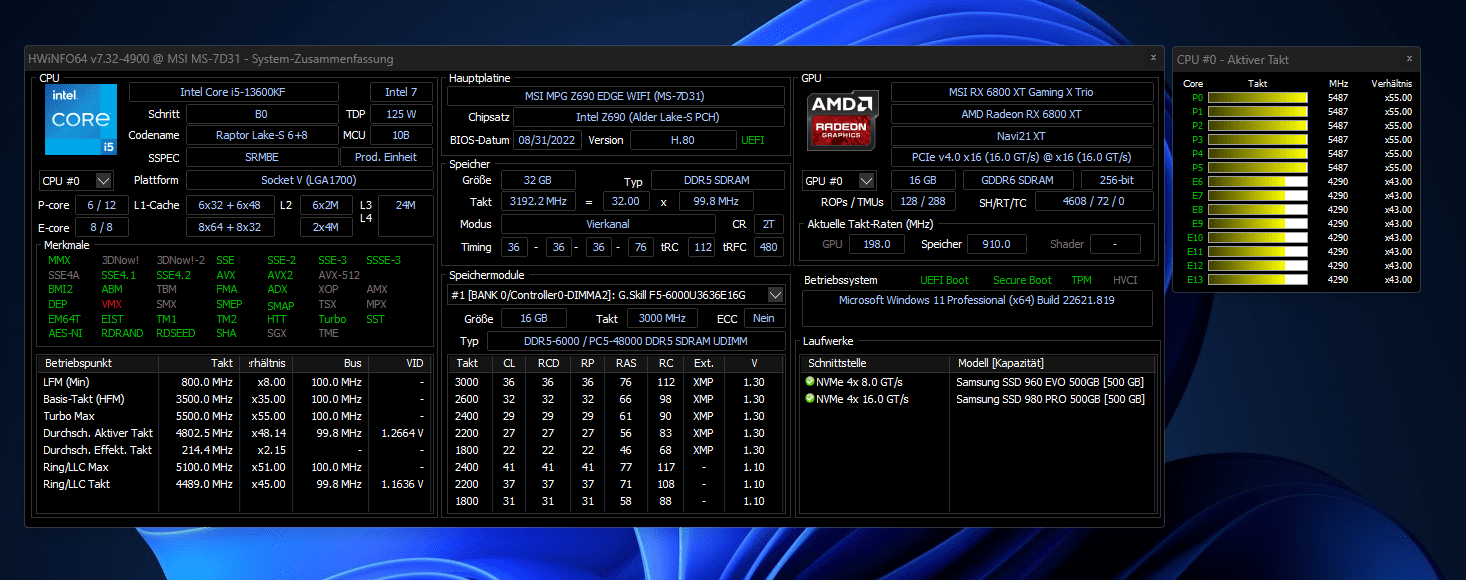Click the Intel Z690 chipset field

tap(648, 117)
